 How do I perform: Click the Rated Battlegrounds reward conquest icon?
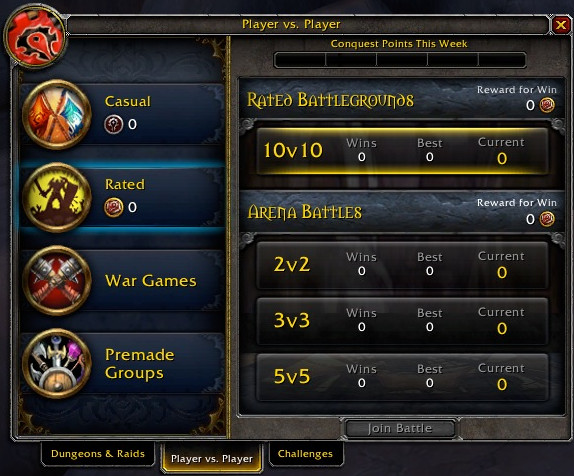coord(547,105)
